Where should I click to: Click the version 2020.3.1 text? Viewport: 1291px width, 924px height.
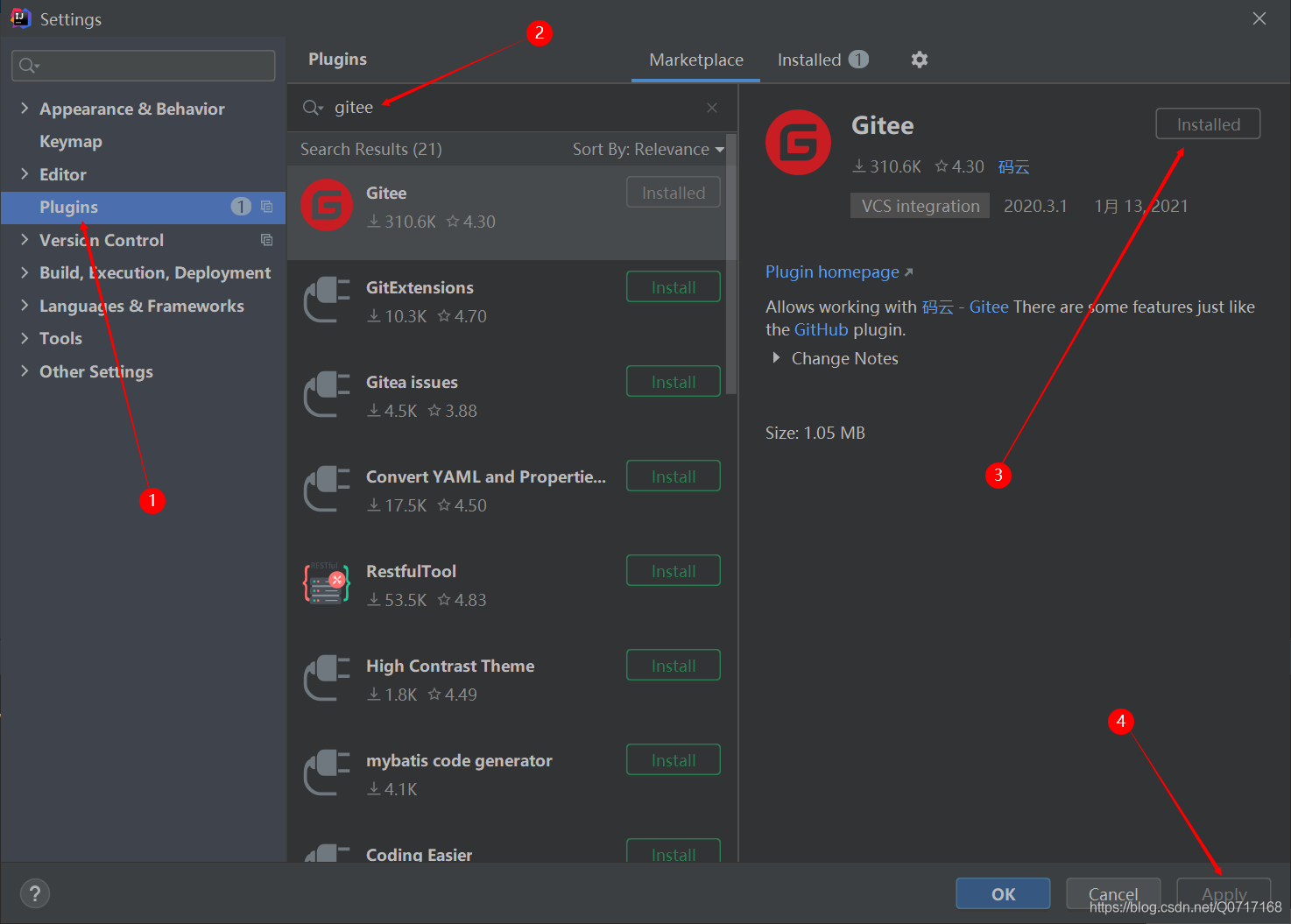1035,206
